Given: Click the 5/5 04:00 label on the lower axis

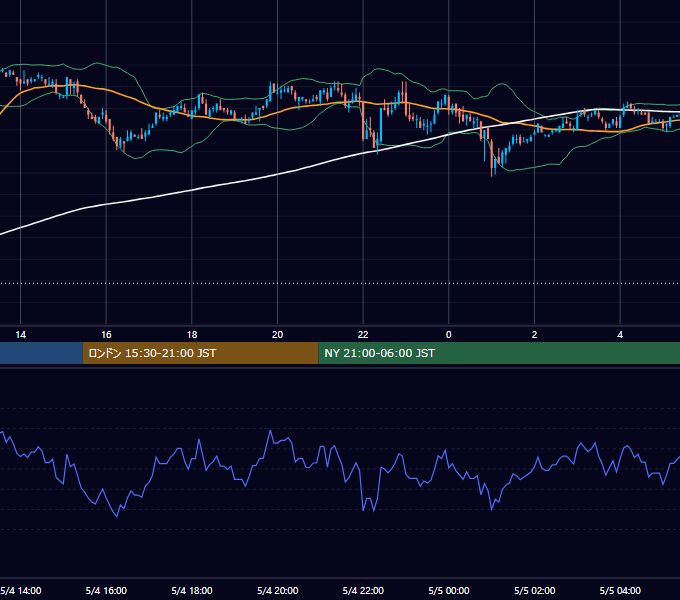Looking at the screenshot, I should coord(620,590).
